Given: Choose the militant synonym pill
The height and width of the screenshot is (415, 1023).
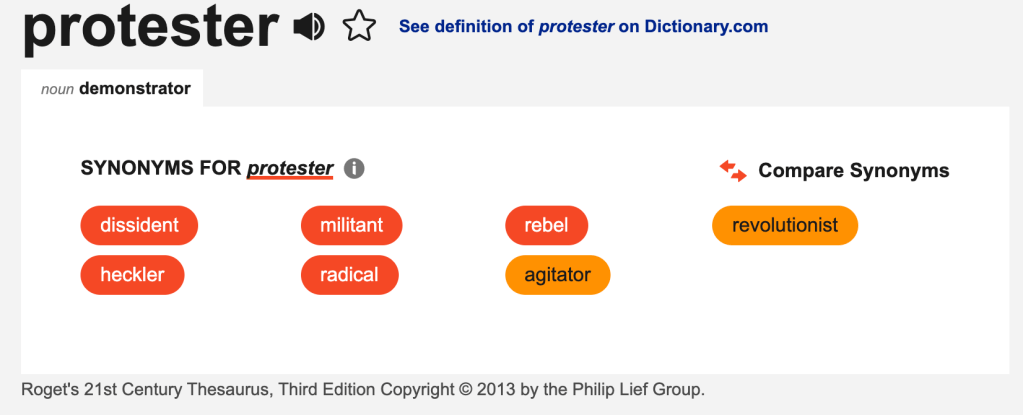Looking at the screenshot, I should coord(351,225).
